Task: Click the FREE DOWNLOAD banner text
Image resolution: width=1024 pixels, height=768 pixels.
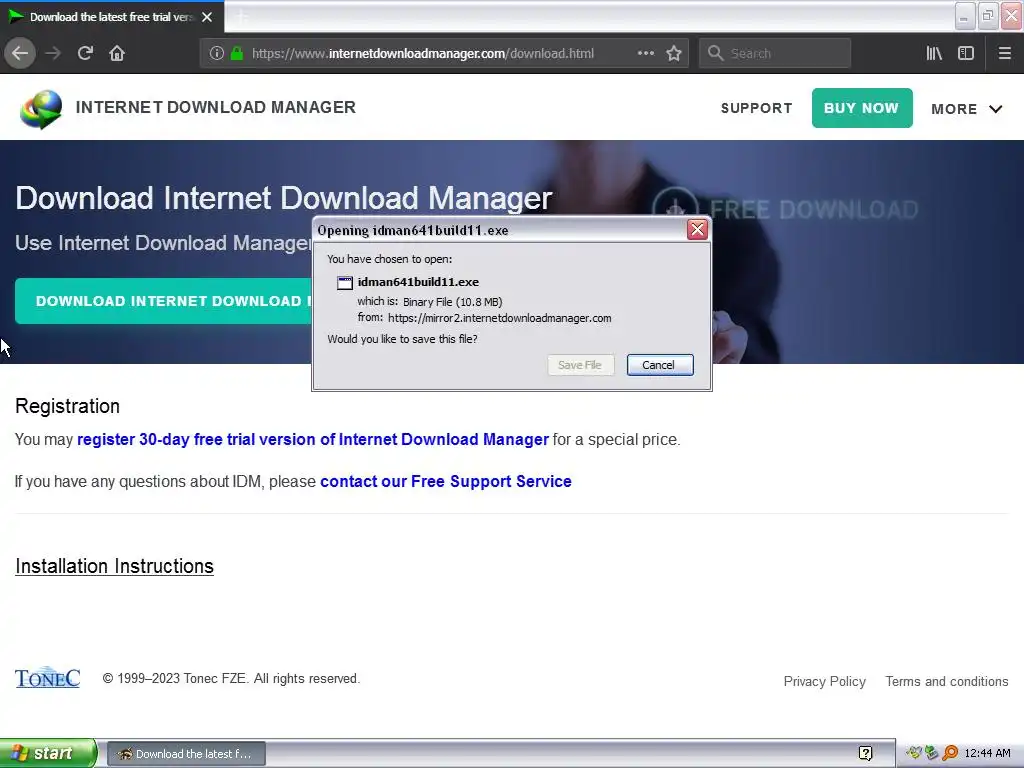Action: 813,210
